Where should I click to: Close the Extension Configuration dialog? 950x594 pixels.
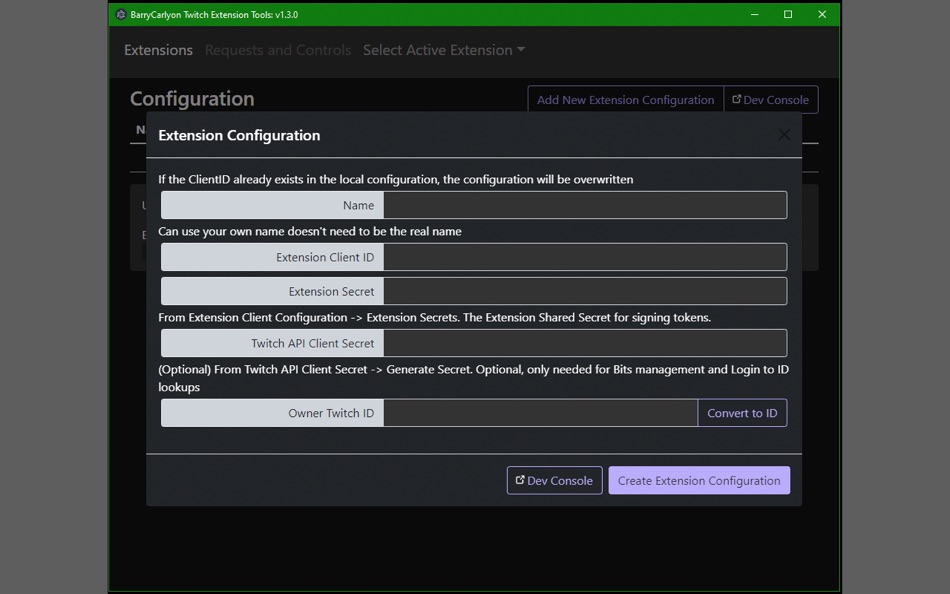tap(784, 135)
